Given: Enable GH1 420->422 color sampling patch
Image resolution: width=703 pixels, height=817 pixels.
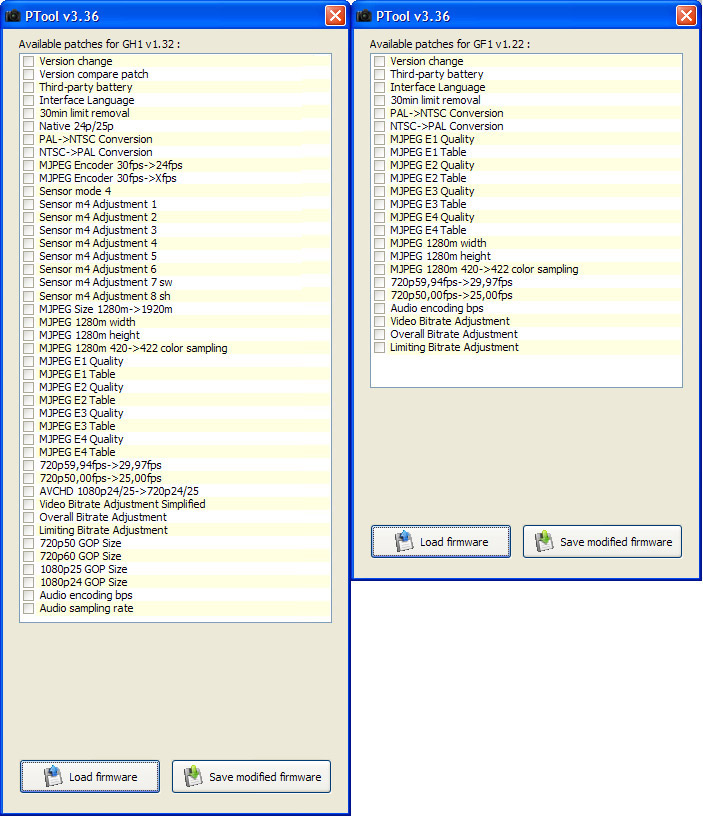Looking at the screenshot, I should (x=29, y=349).
